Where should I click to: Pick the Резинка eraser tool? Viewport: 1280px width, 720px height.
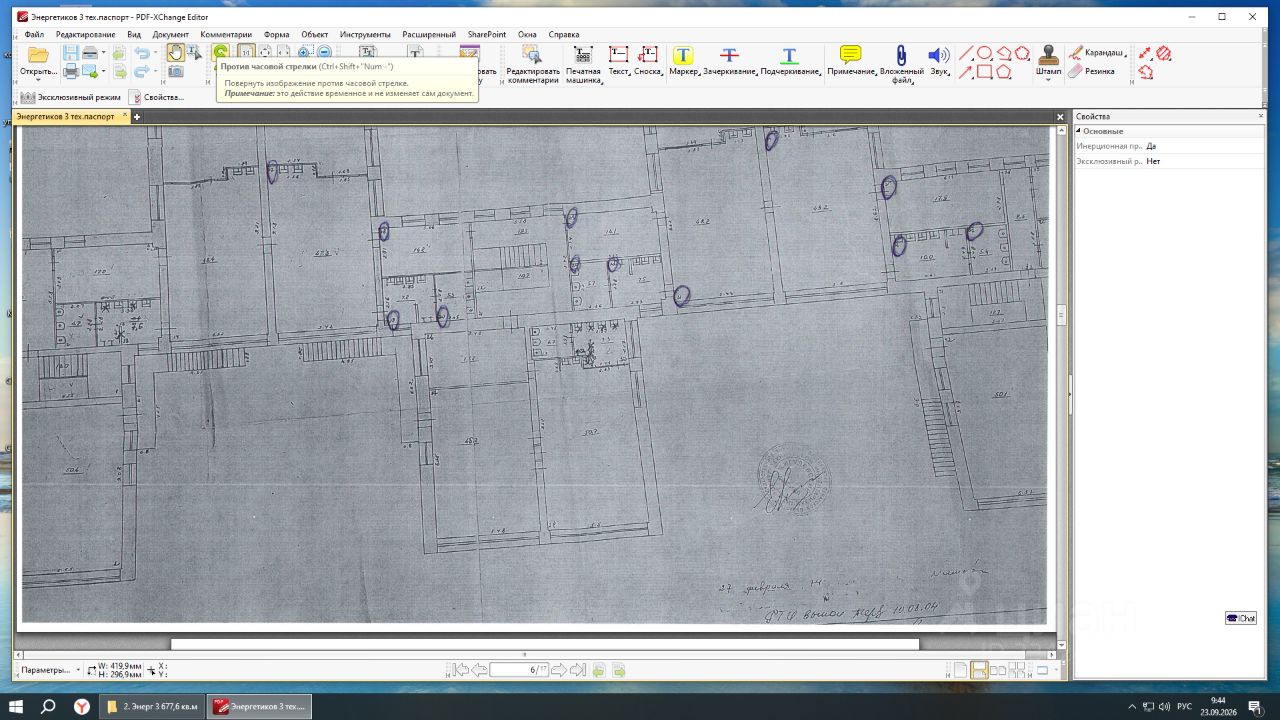coord(1092,71)
